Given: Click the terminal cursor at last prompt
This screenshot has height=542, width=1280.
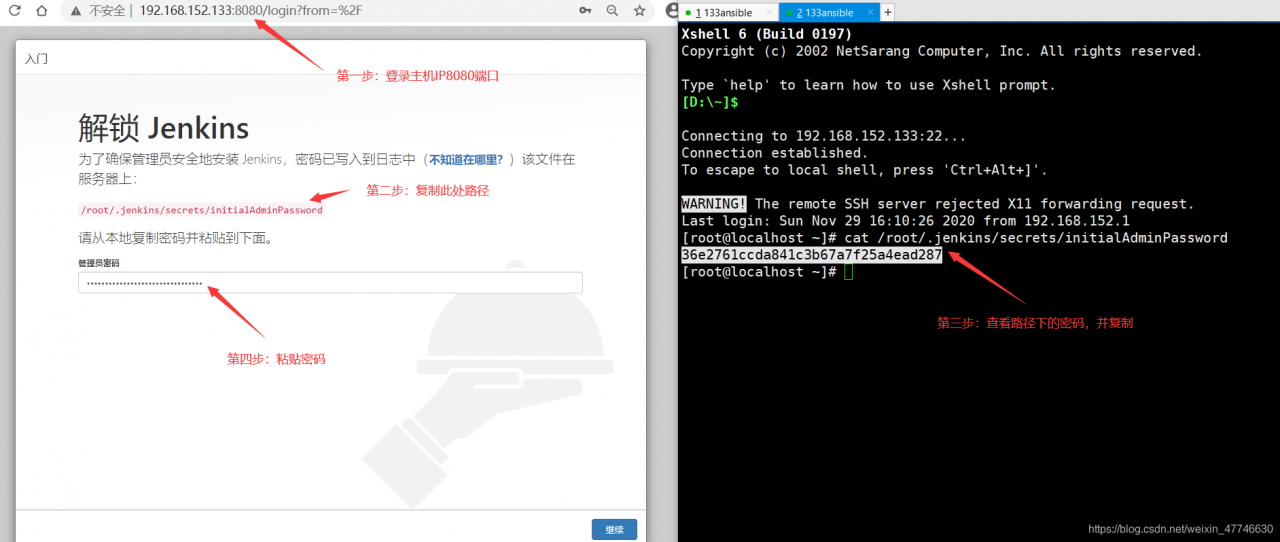Looking at the screenshot, I should coord(849,272).
